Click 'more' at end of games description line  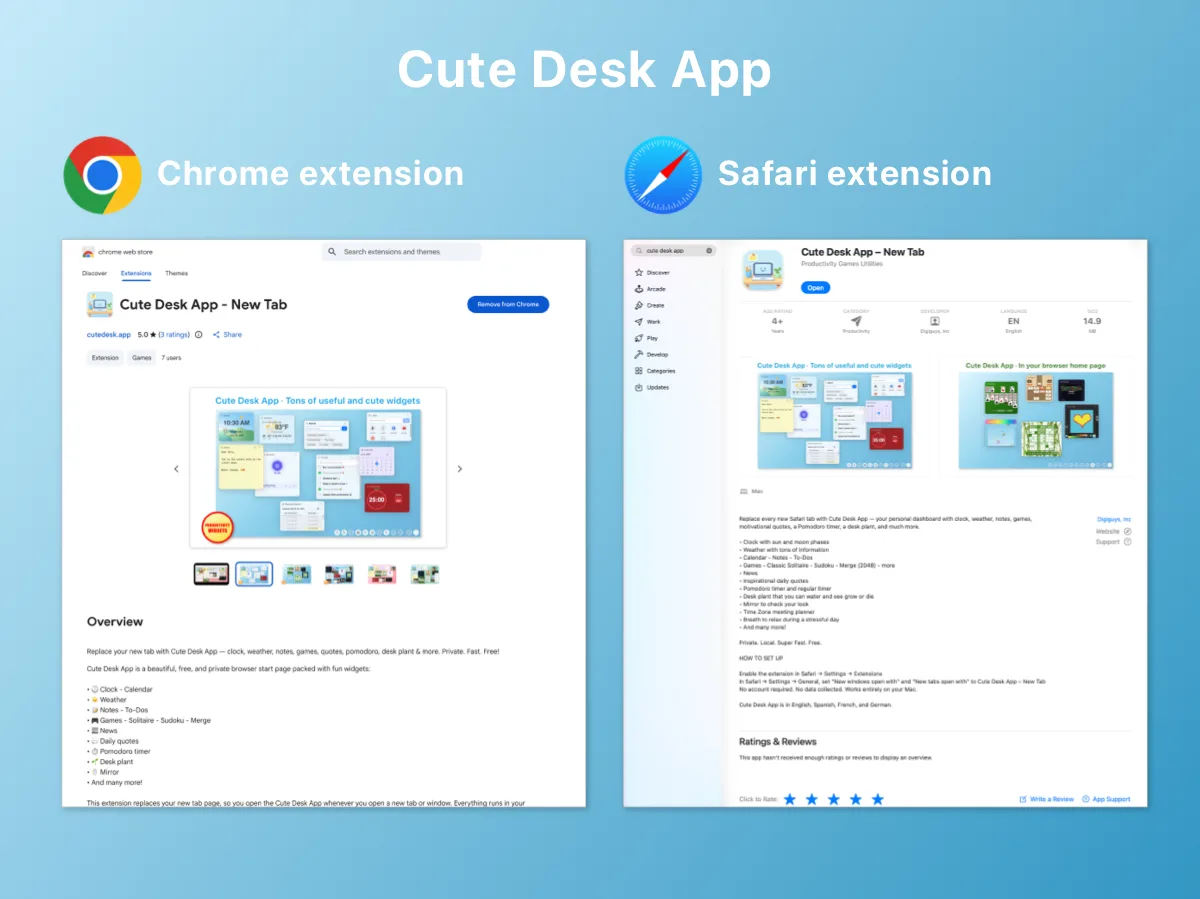coord(888,565)
